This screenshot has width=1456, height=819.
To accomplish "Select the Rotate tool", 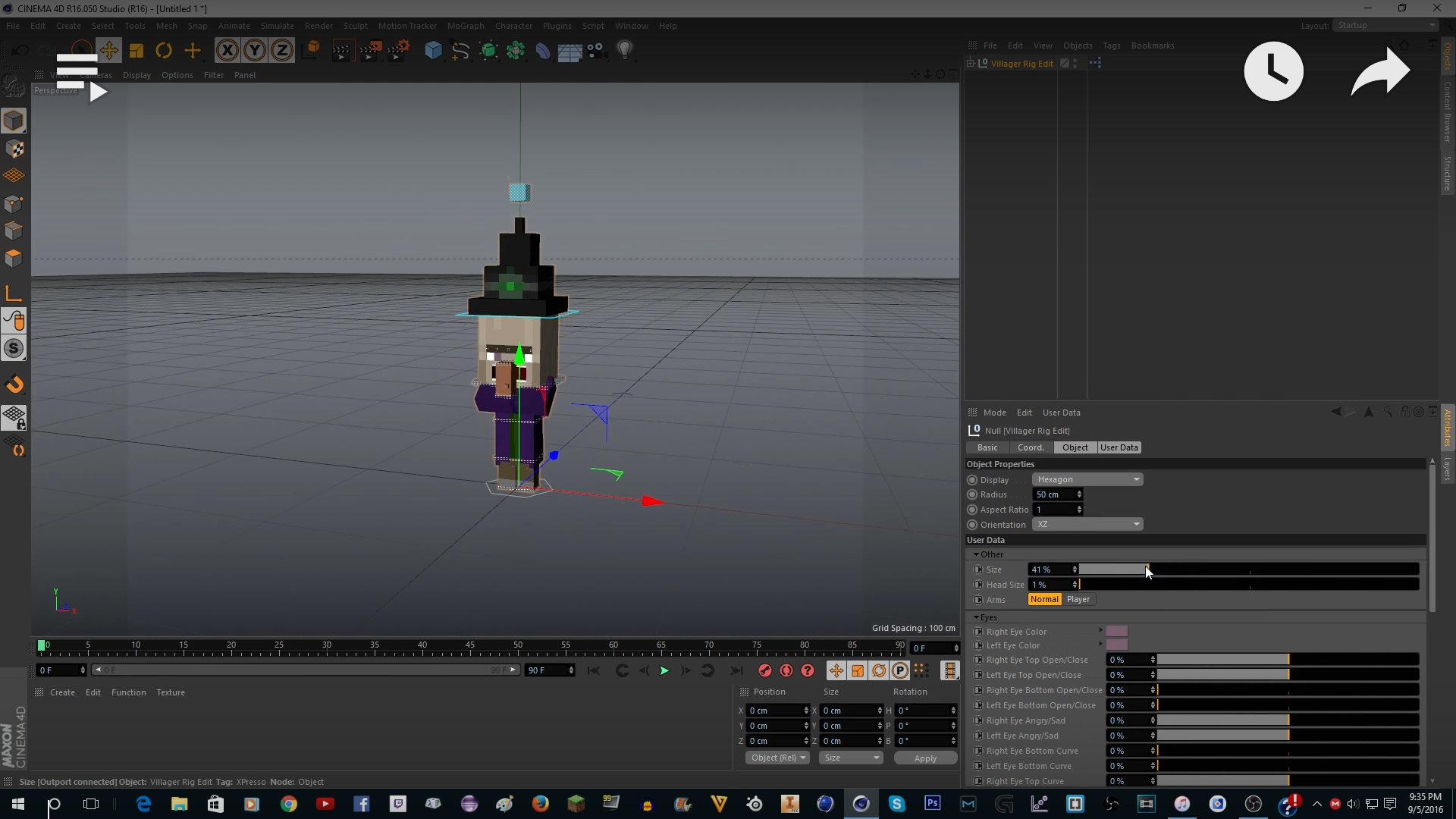I will coord(164,51).
